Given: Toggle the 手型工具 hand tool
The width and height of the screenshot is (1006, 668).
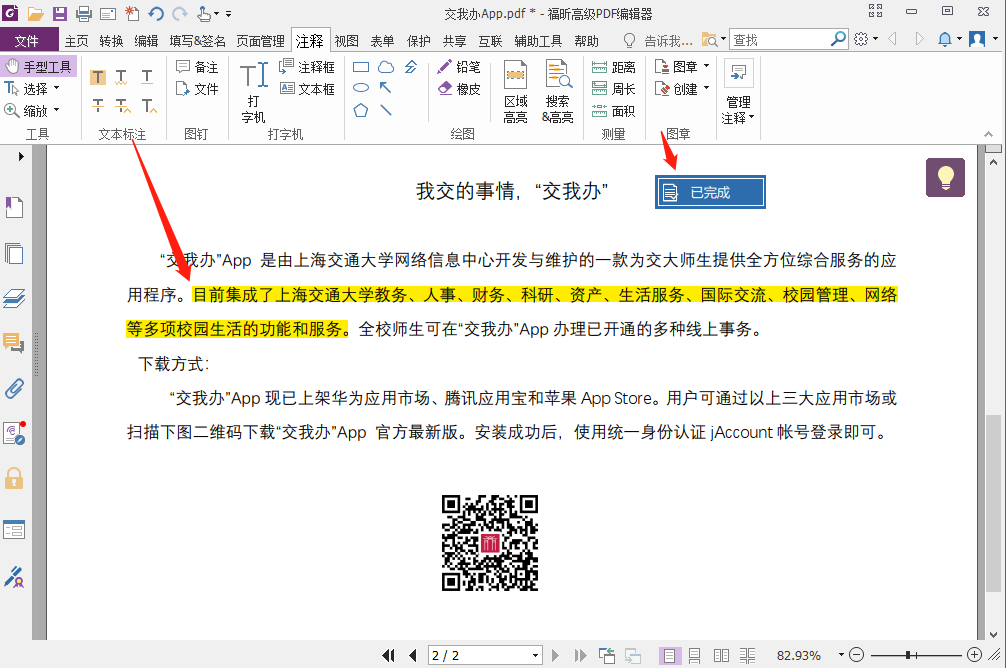Looking at the screenshot, I should (39, 67).
